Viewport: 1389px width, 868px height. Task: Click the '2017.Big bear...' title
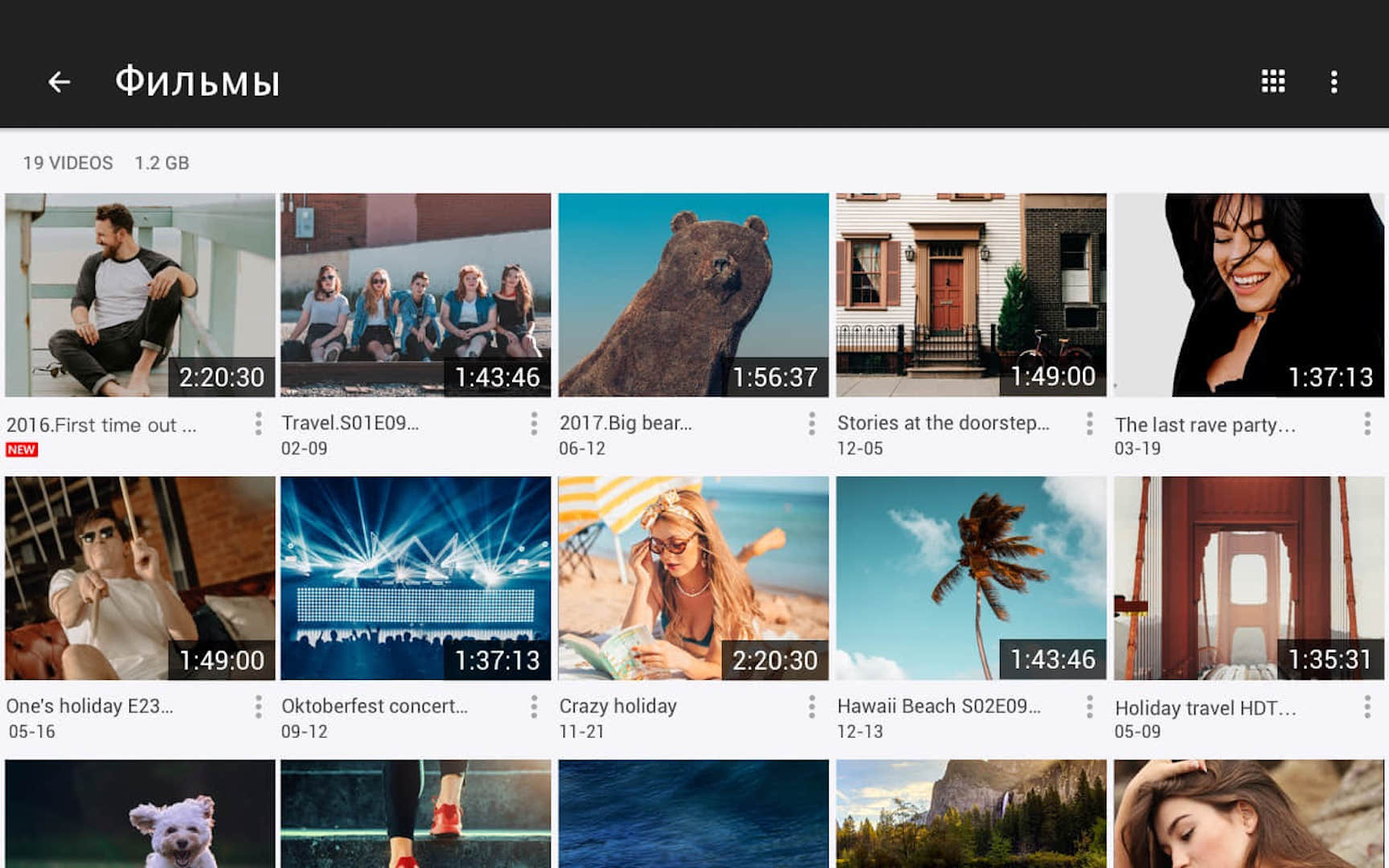click(625, 423)
